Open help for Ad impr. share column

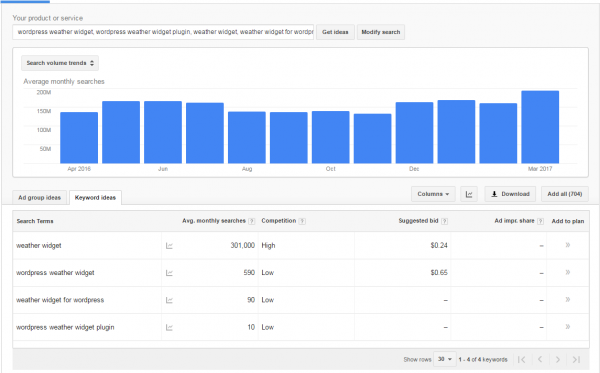(x=540, y=221)
